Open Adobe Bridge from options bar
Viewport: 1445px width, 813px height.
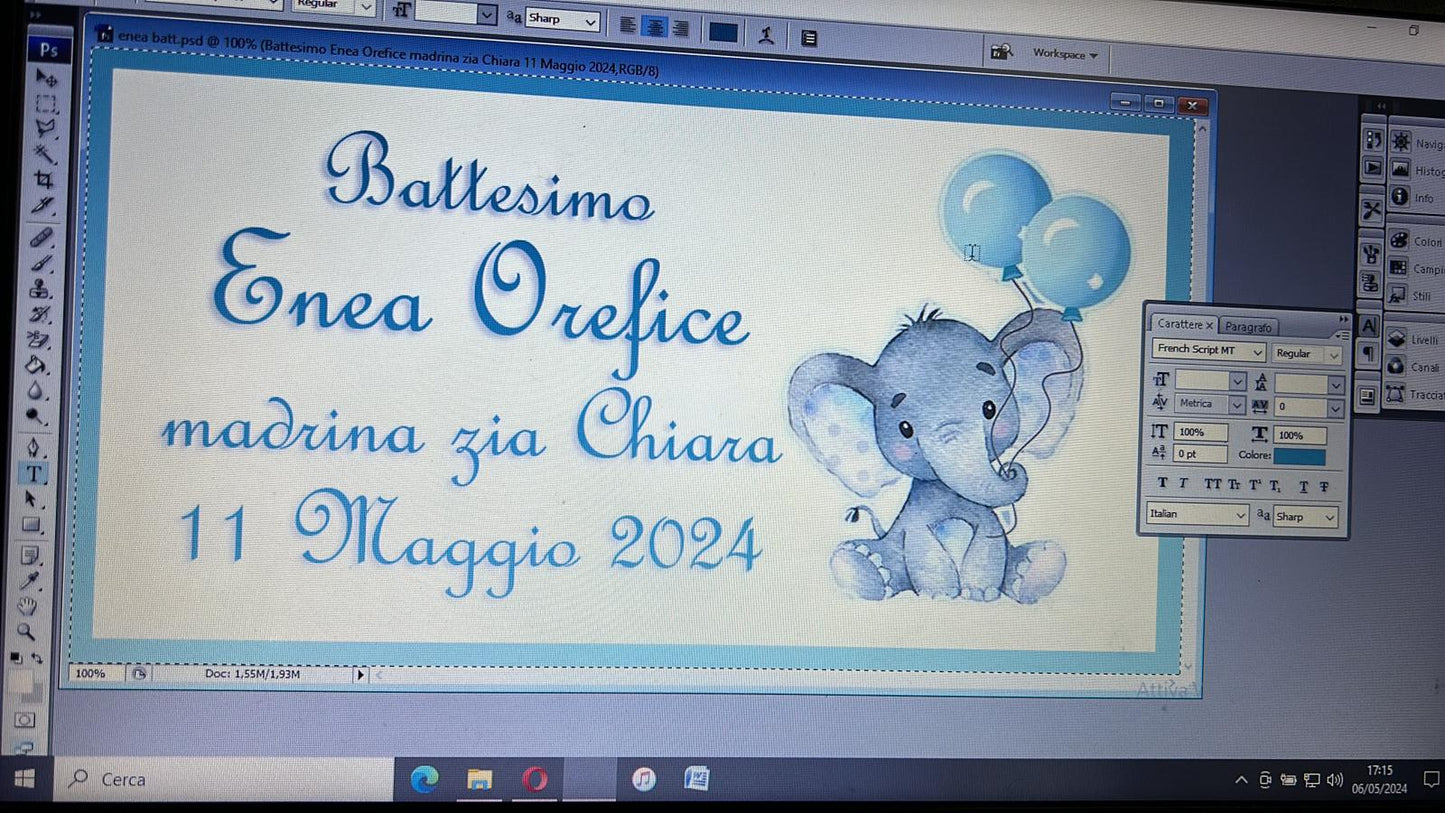coord(1000,51)
